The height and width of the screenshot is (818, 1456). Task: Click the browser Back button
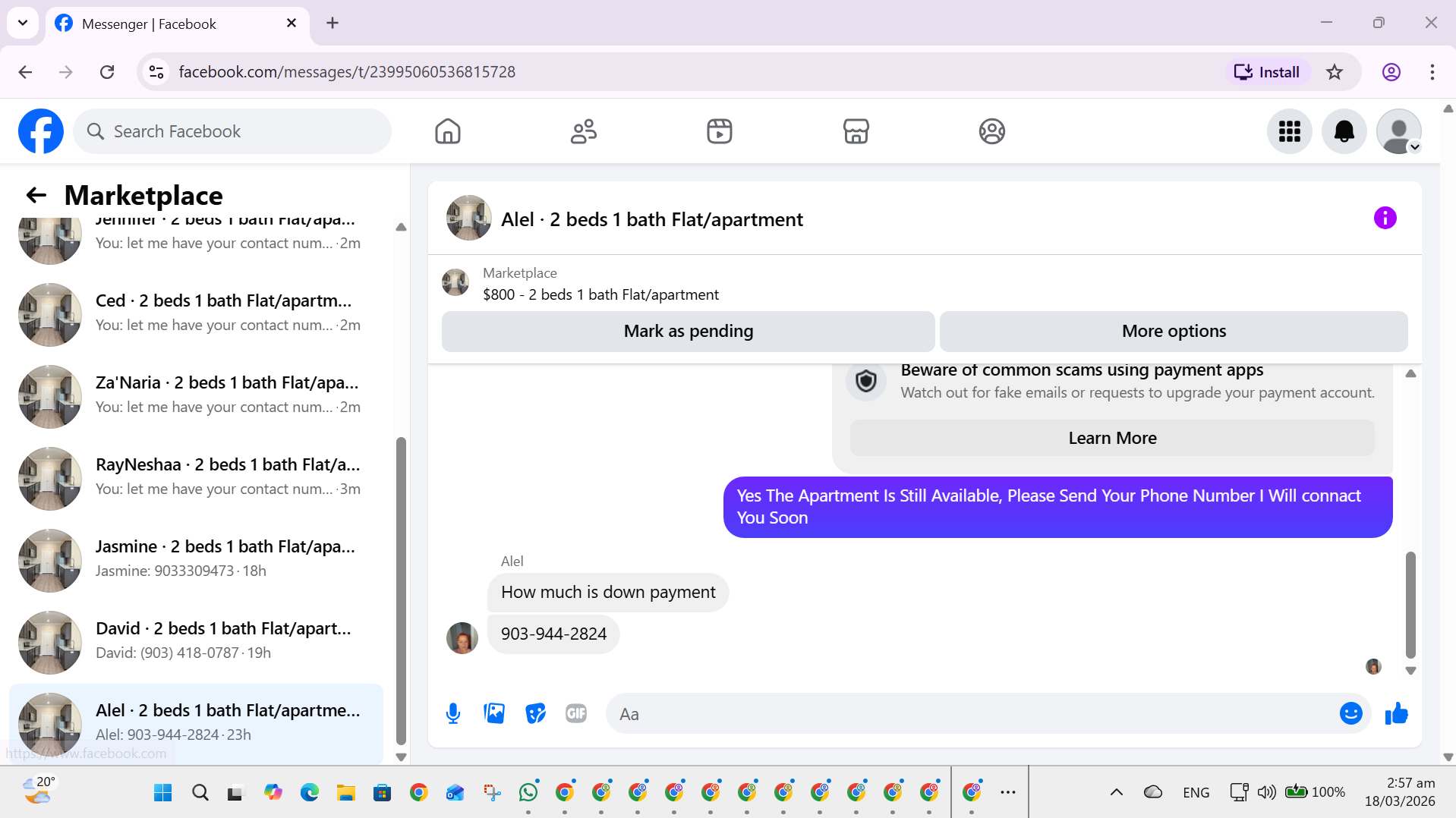[x=25, y=72]
